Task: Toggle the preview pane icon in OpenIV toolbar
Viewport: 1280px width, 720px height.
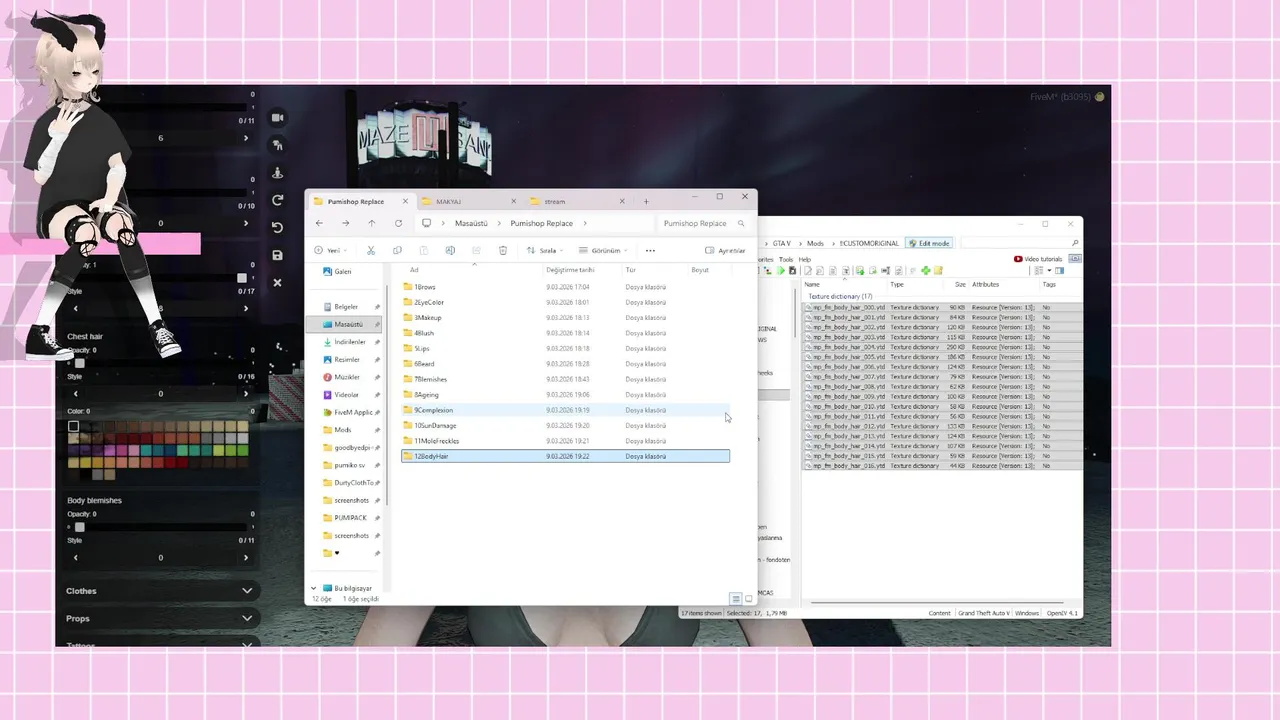Action: click(x=1060, y=270)
